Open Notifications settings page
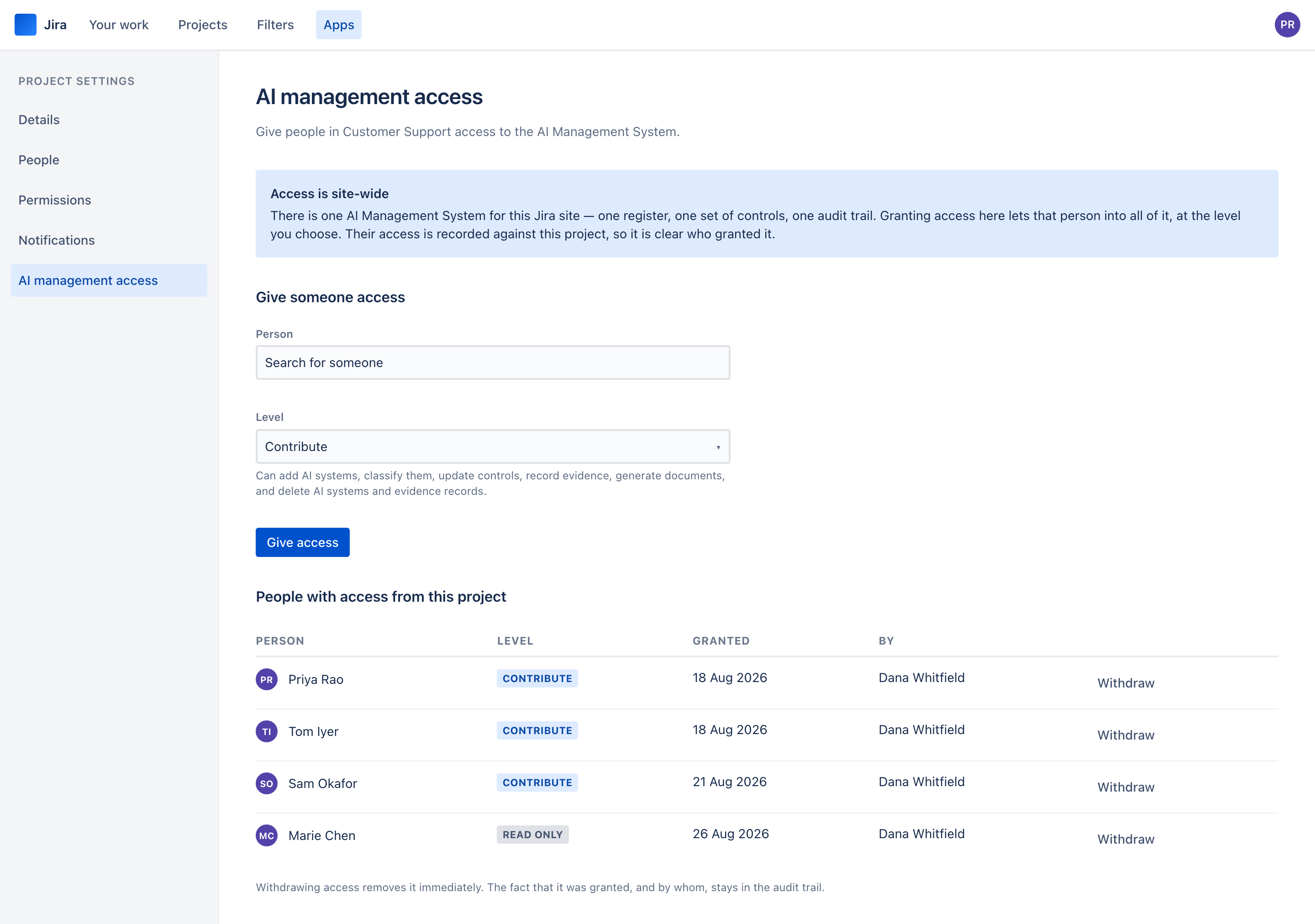The image size is (1315, 924). click(109, 241)
